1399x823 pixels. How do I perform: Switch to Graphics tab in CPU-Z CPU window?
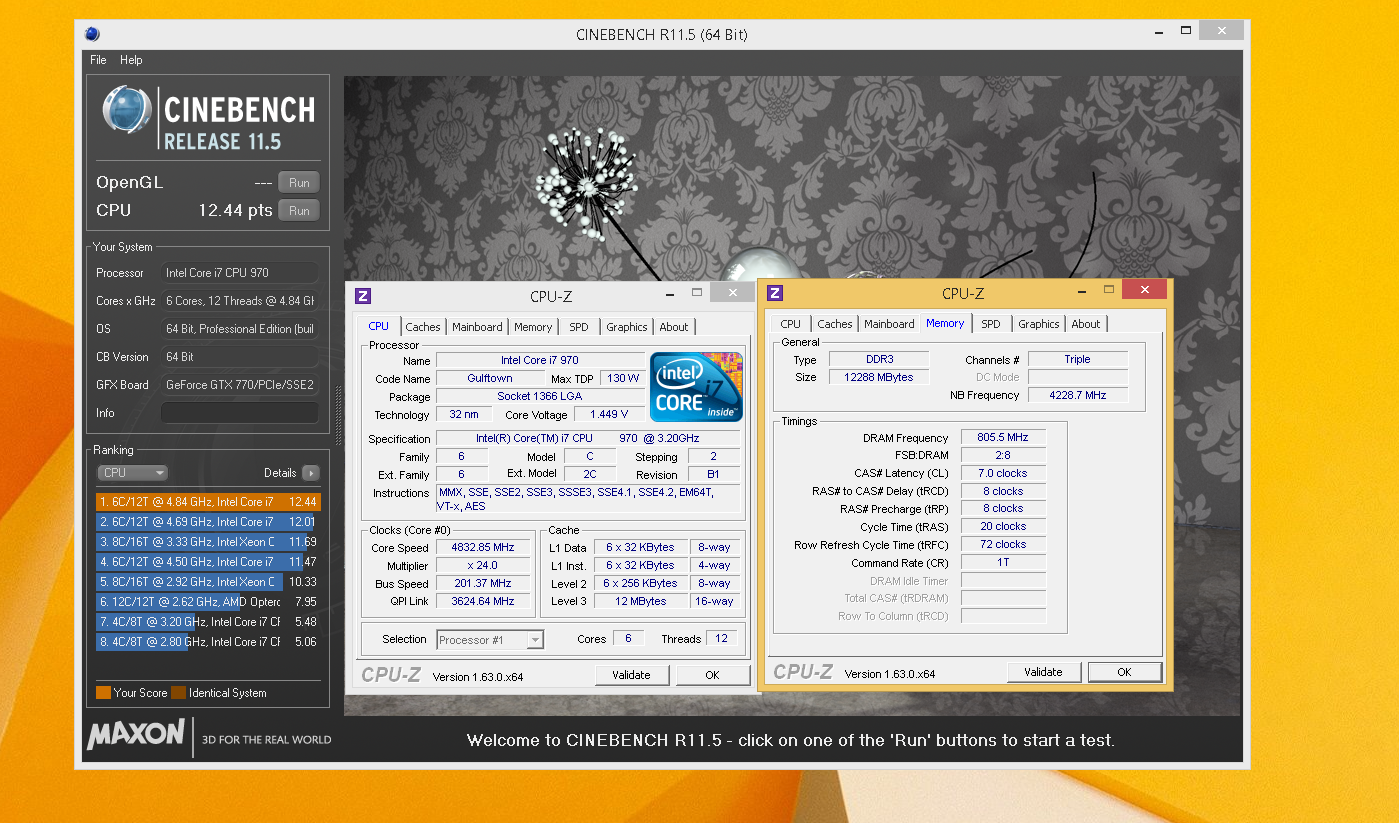point(627,327)
